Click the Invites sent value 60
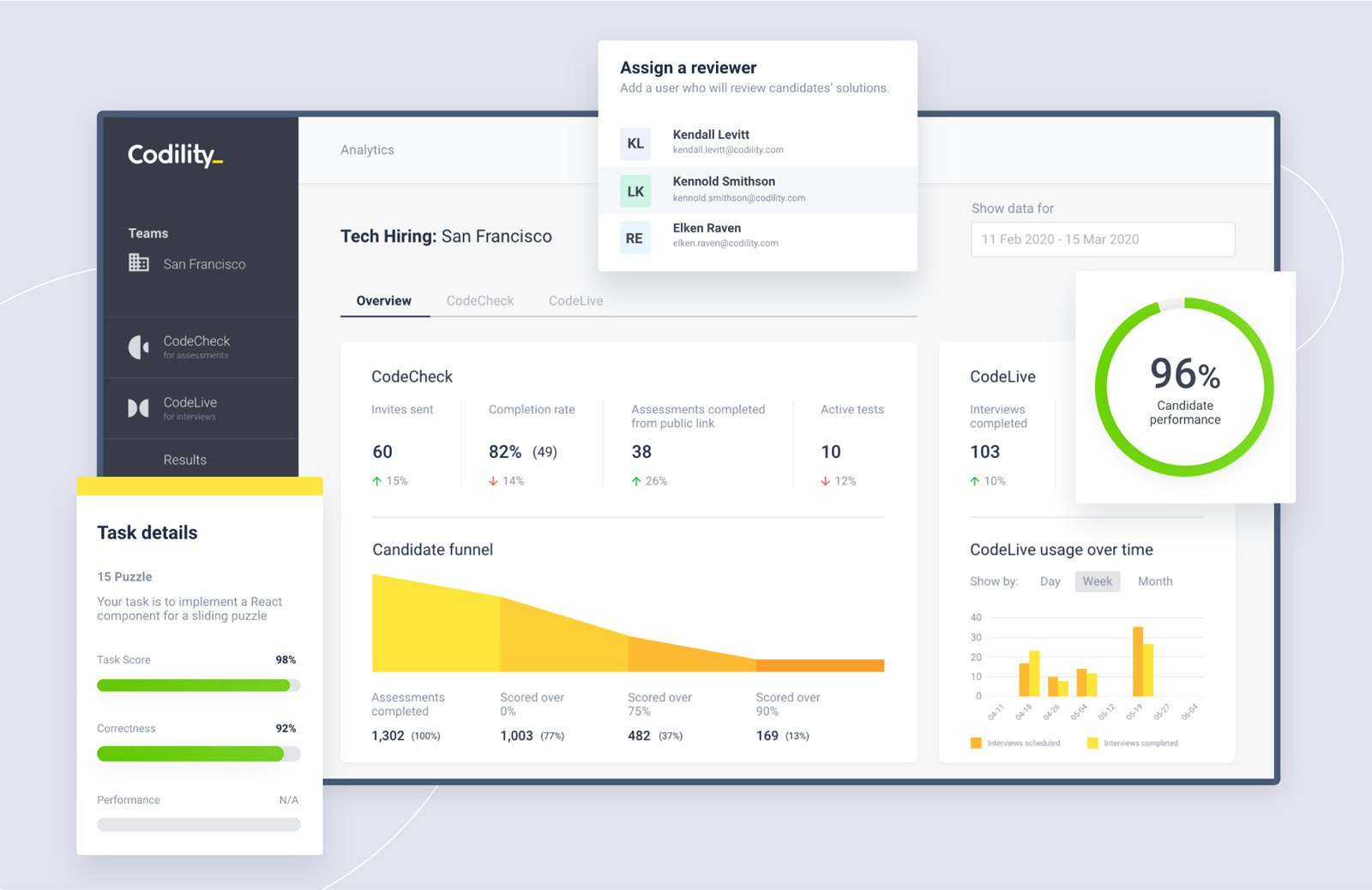Viewport: 1372px width, 890px height. [x=382, y=452]
